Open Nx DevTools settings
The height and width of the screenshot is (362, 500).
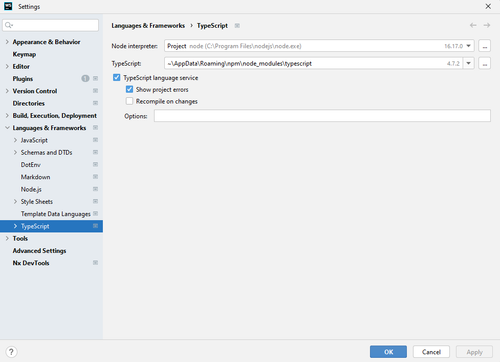click(x=31, y=263)
